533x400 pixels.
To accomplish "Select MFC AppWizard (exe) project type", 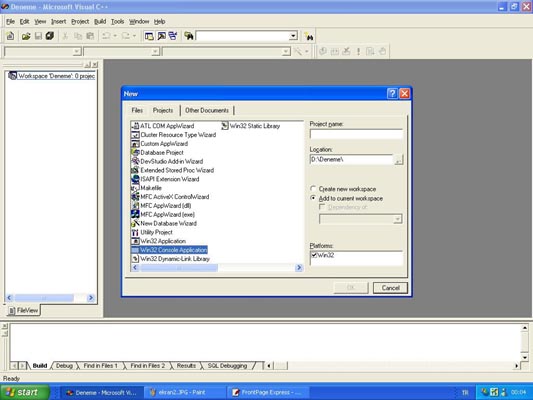I will (163, 214).
